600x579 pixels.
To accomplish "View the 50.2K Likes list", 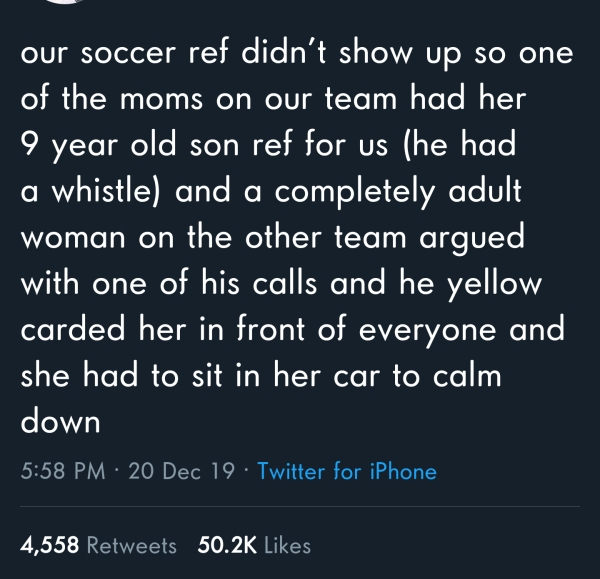I will tap(254, 545).
